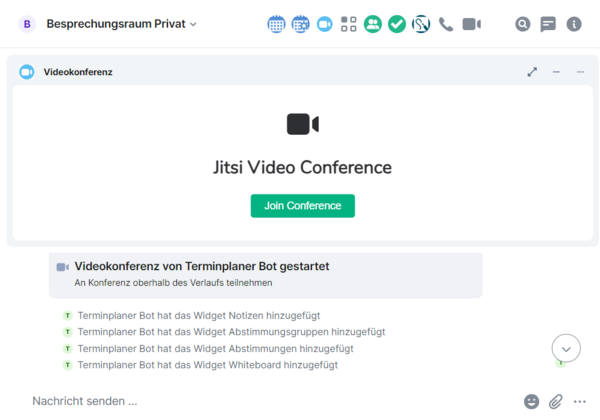The width and height of the screenshot is (600, 420).
Task: Open the whiteboard widget icon in header
Action: (421, 24)
